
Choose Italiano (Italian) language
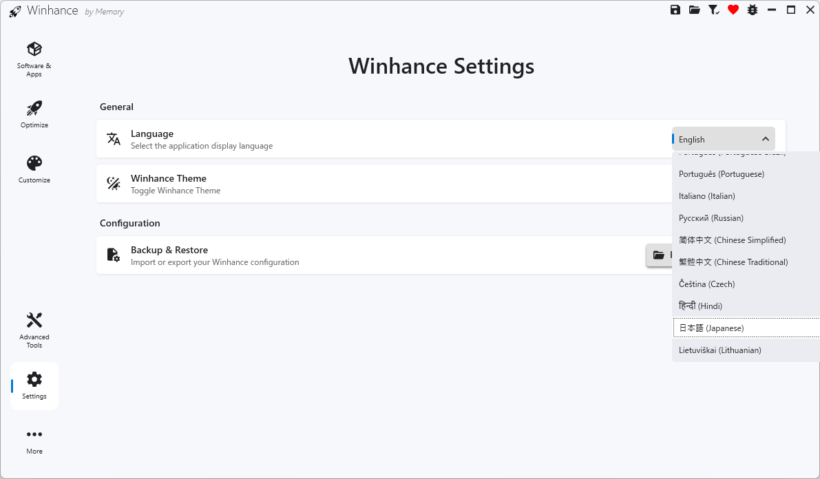pyautogui.click(x=746, y=196)
